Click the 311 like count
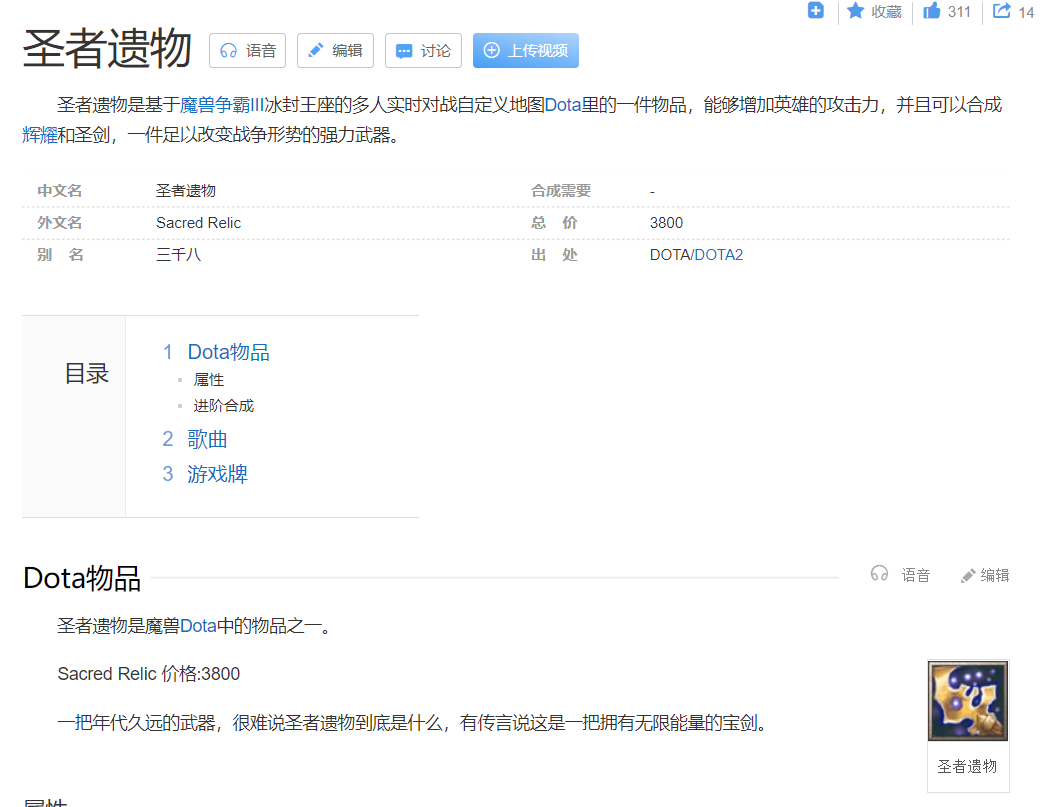1045x807 pixels. [x=959, y=12]
